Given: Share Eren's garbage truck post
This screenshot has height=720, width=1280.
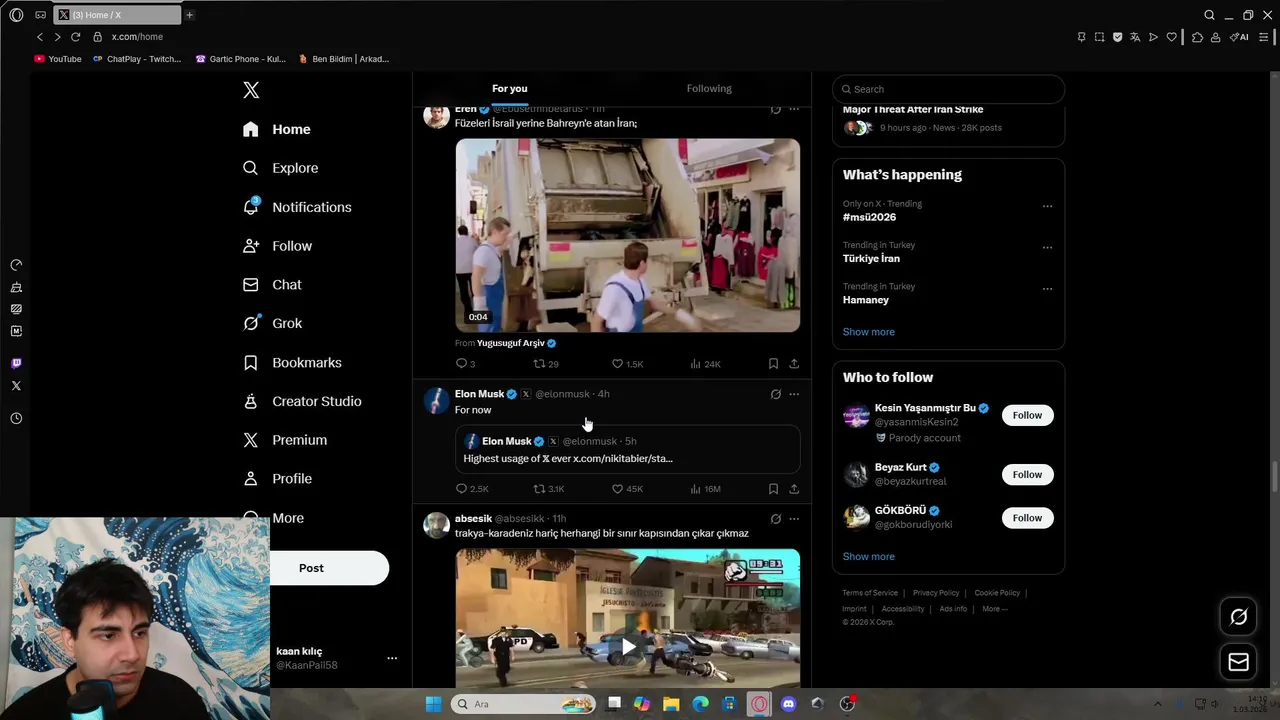Looking at the screenshot, I should 794,364.
